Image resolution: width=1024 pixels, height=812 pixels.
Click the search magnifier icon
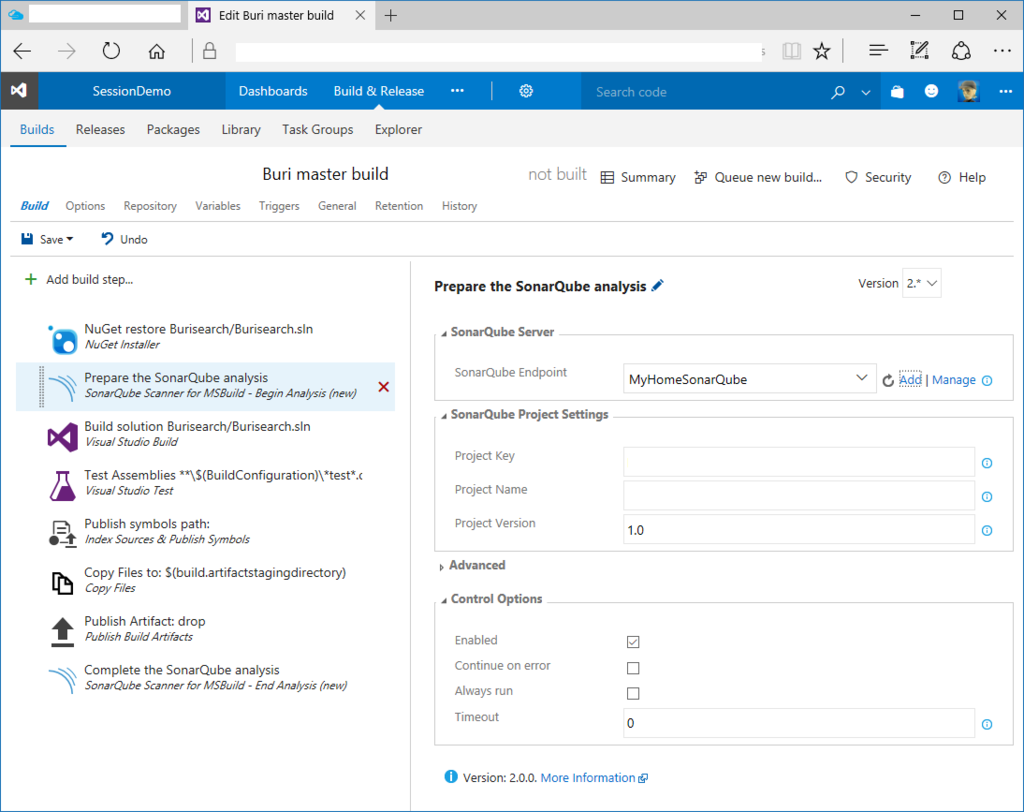837,92
